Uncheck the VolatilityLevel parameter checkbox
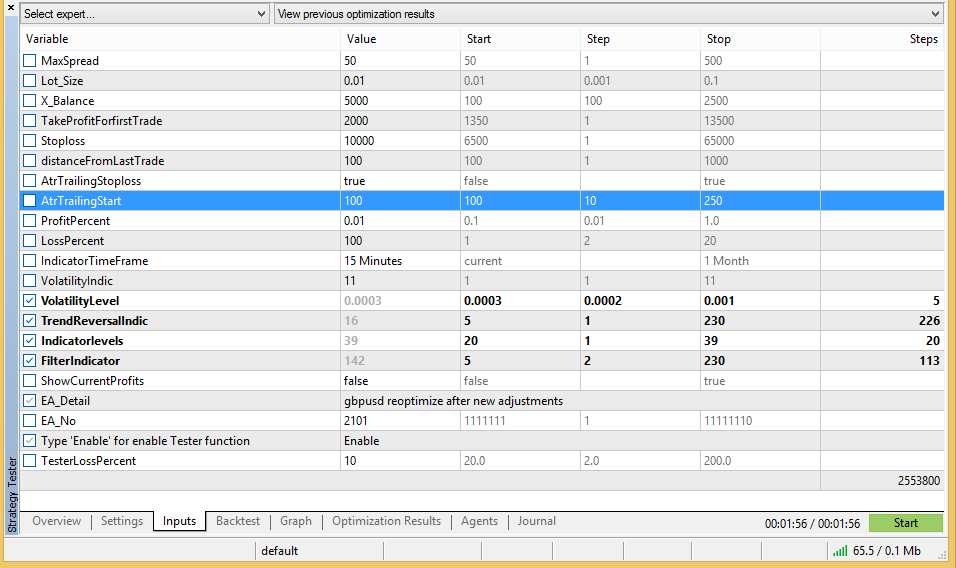Image resolution: width=956 pixels, height=568 pixels. click(30, 301)
